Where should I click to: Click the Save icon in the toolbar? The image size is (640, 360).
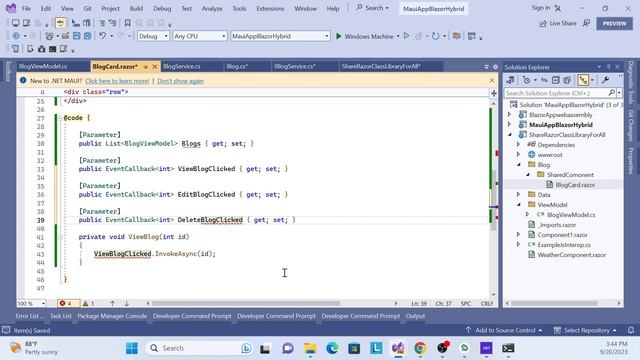(x=76, y=36)
